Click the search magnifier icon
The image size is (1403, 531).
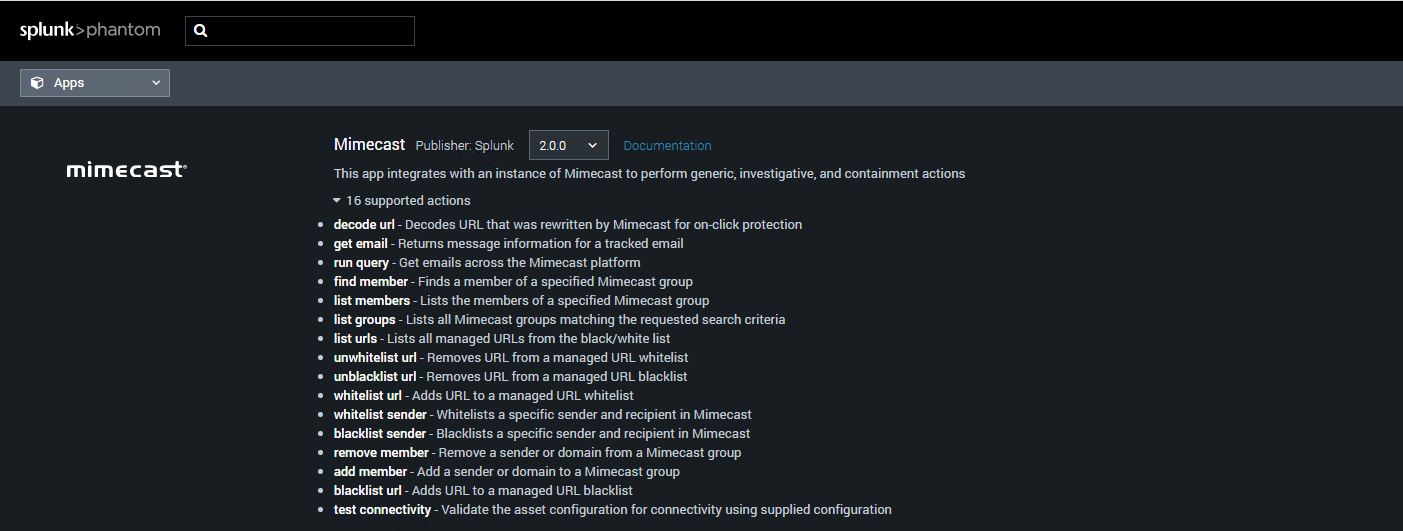[x=200, y=31]
